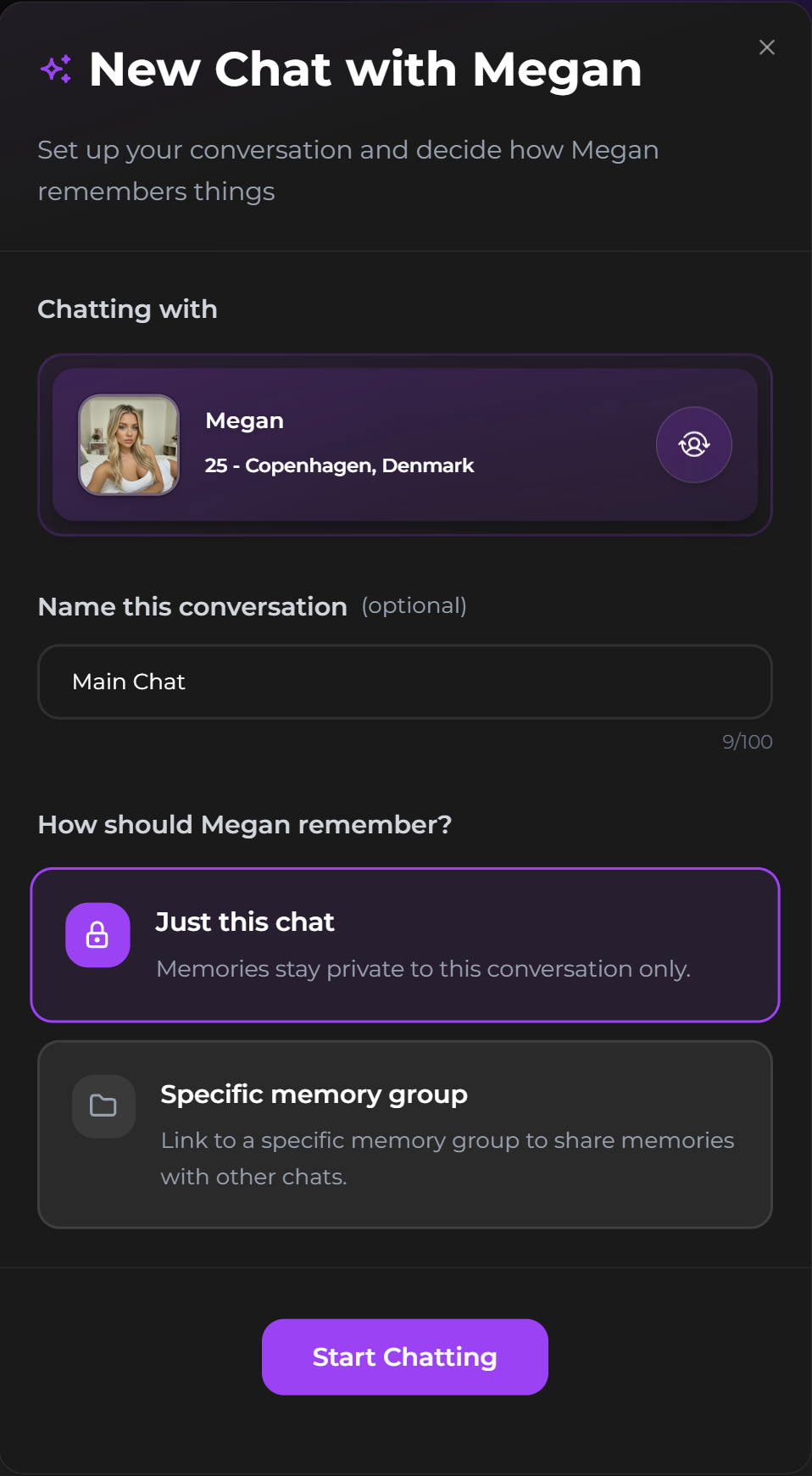Image resolution: width=812 pixels, height=1476 pixels.
Task: Close the New Chat dialog
Action: pyautogui.click(x=767, y=47)
